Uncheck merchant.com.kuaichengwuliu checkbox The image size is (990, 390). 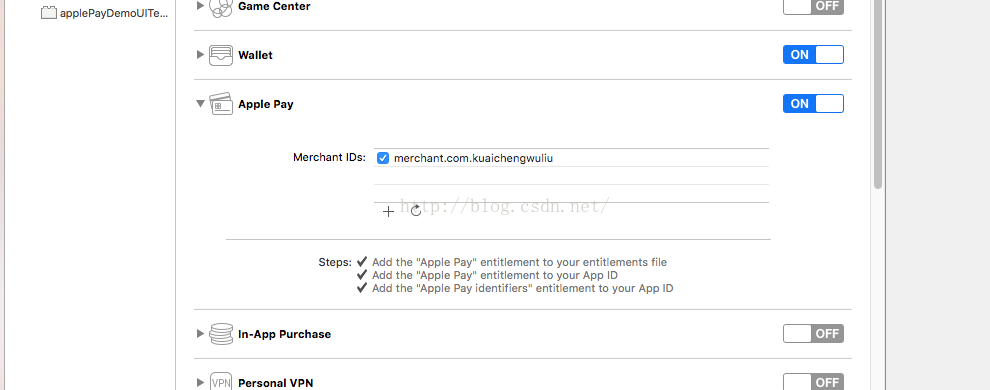pos(383,158)
